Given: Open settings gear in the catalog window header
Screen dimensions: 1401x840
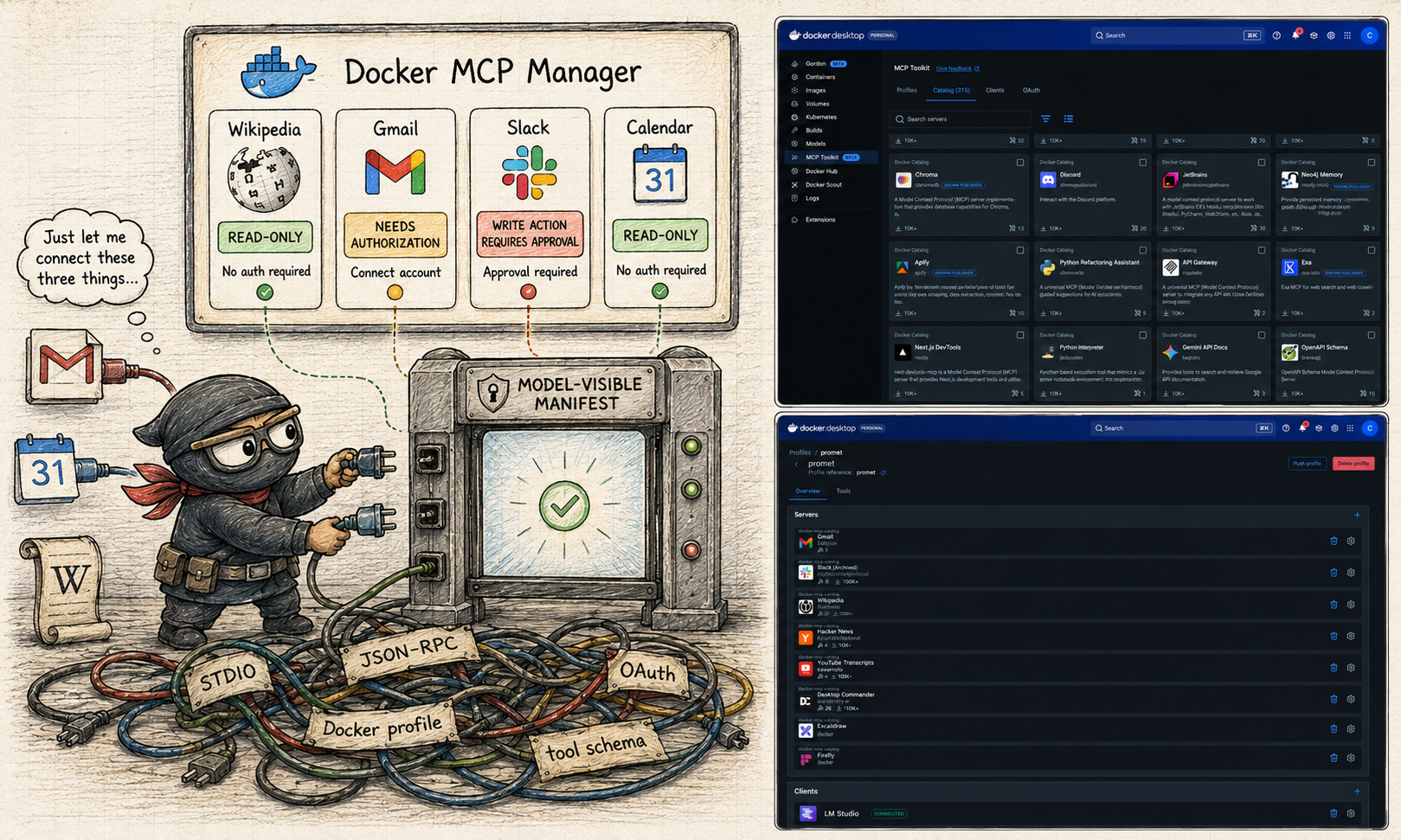Looking at the screenshot, I should [1331, 35].
